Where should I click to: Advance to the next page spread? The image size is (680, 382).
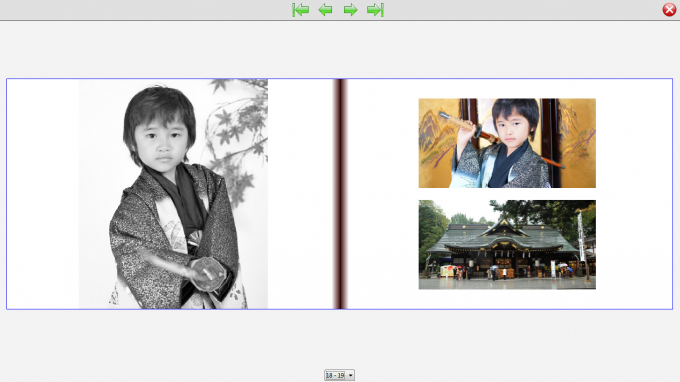click(x=350, y=10)
